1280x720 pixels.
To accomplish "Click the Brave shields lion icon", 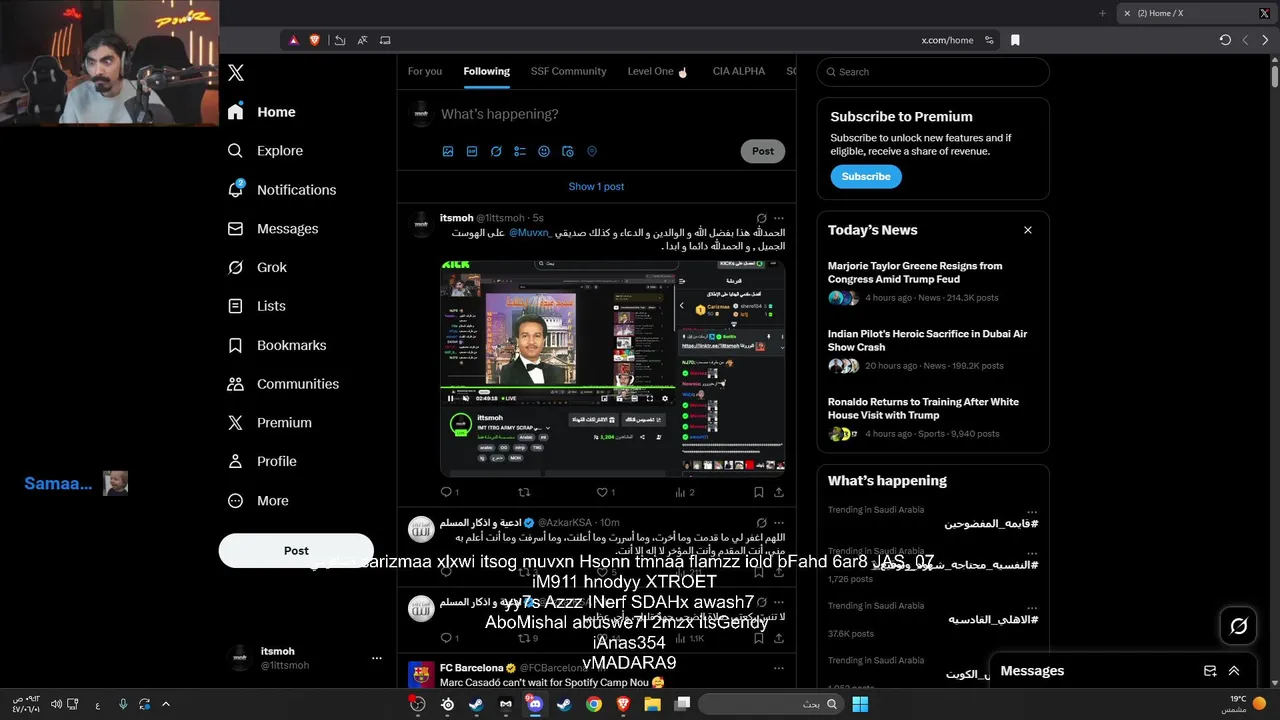I will point(315,40).
